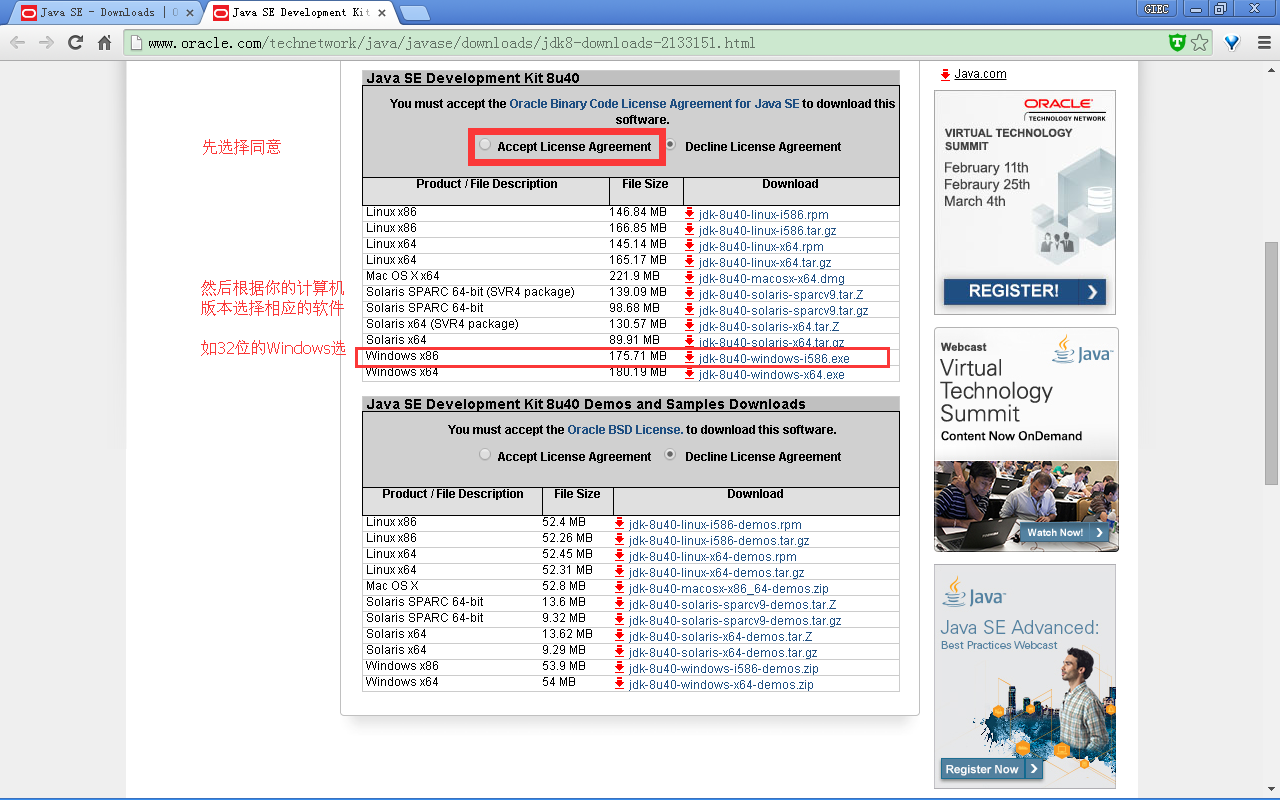Click the page icon in address bar
The width and height of the screenshot is (1280, 800).
(137, 43)
